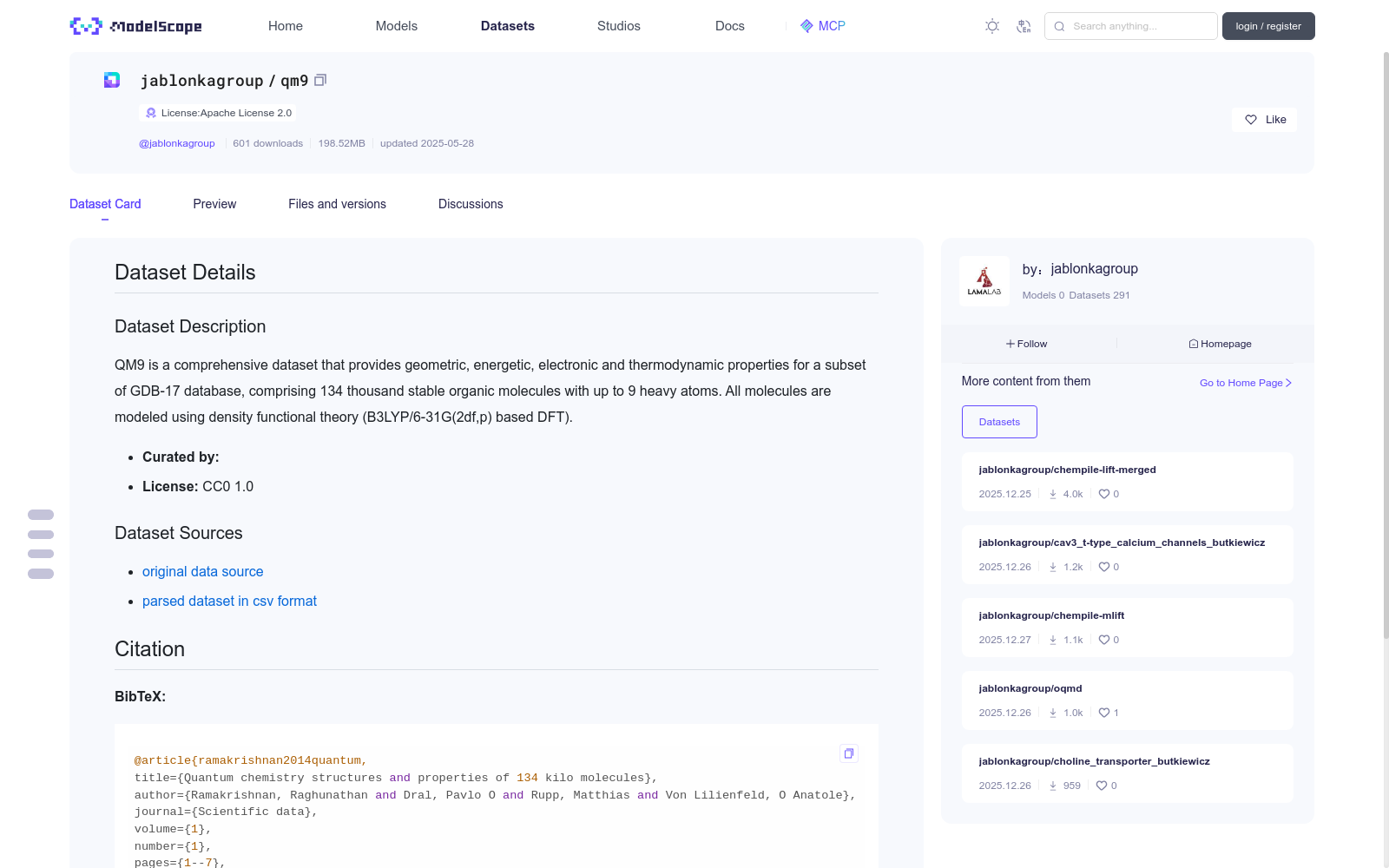Screen dimensions: 1389x868
Task: Go to Home in navigation
Action: [286, 26]
